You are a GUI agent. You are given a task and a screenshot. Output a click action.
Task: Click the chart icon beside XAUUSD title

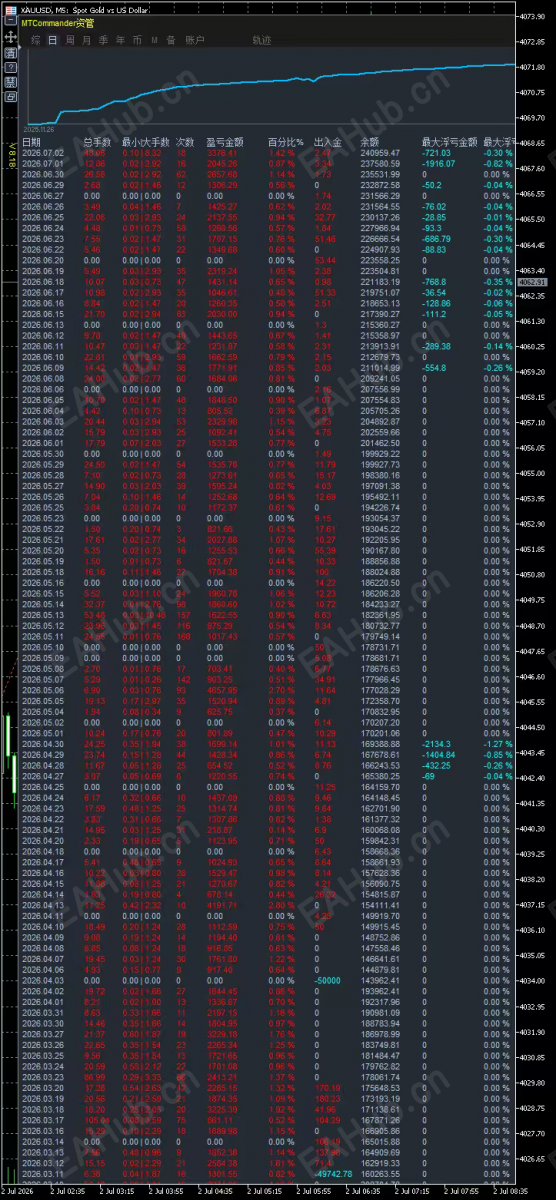tap(10, 8)
